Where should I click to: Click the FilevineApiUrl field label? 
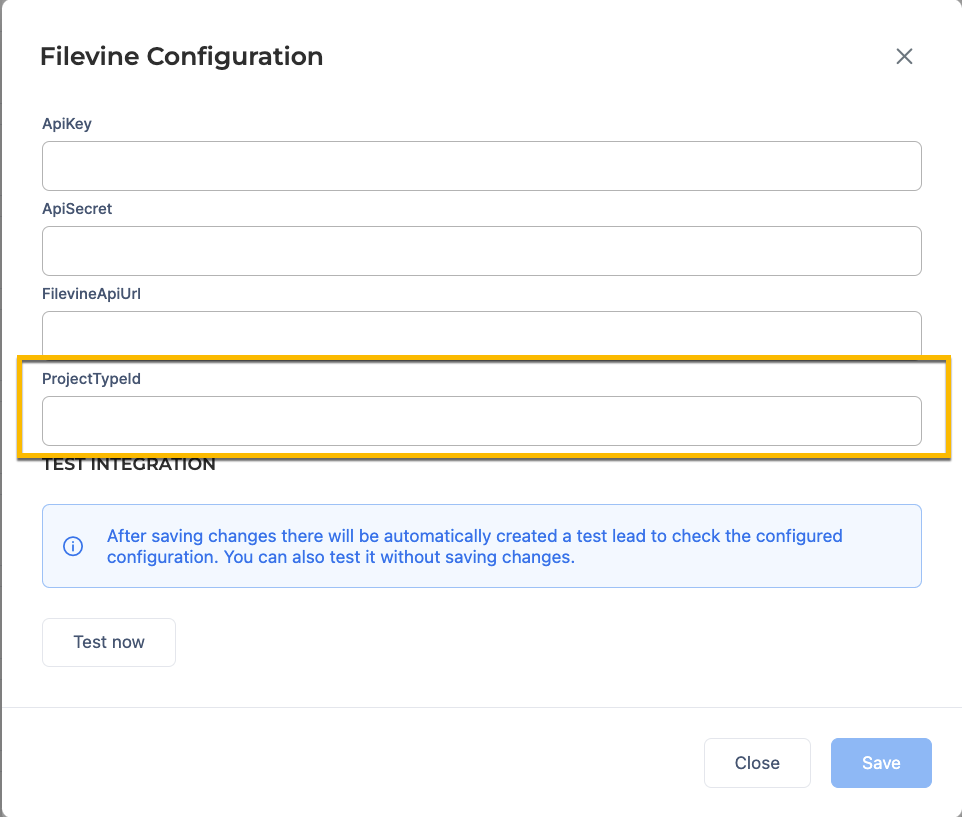coord(91,294)
